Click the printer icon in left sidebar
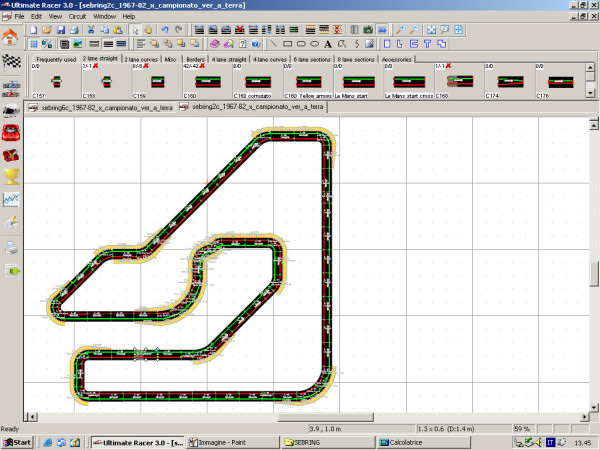Image resolution: width=600 pixels, height=450 pixels. pyautogui.click(x=13, y=247)
